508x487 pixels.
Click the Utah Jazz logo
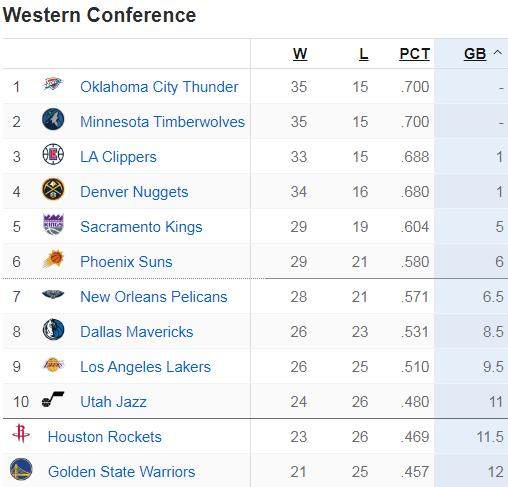[x=53, y=399]
